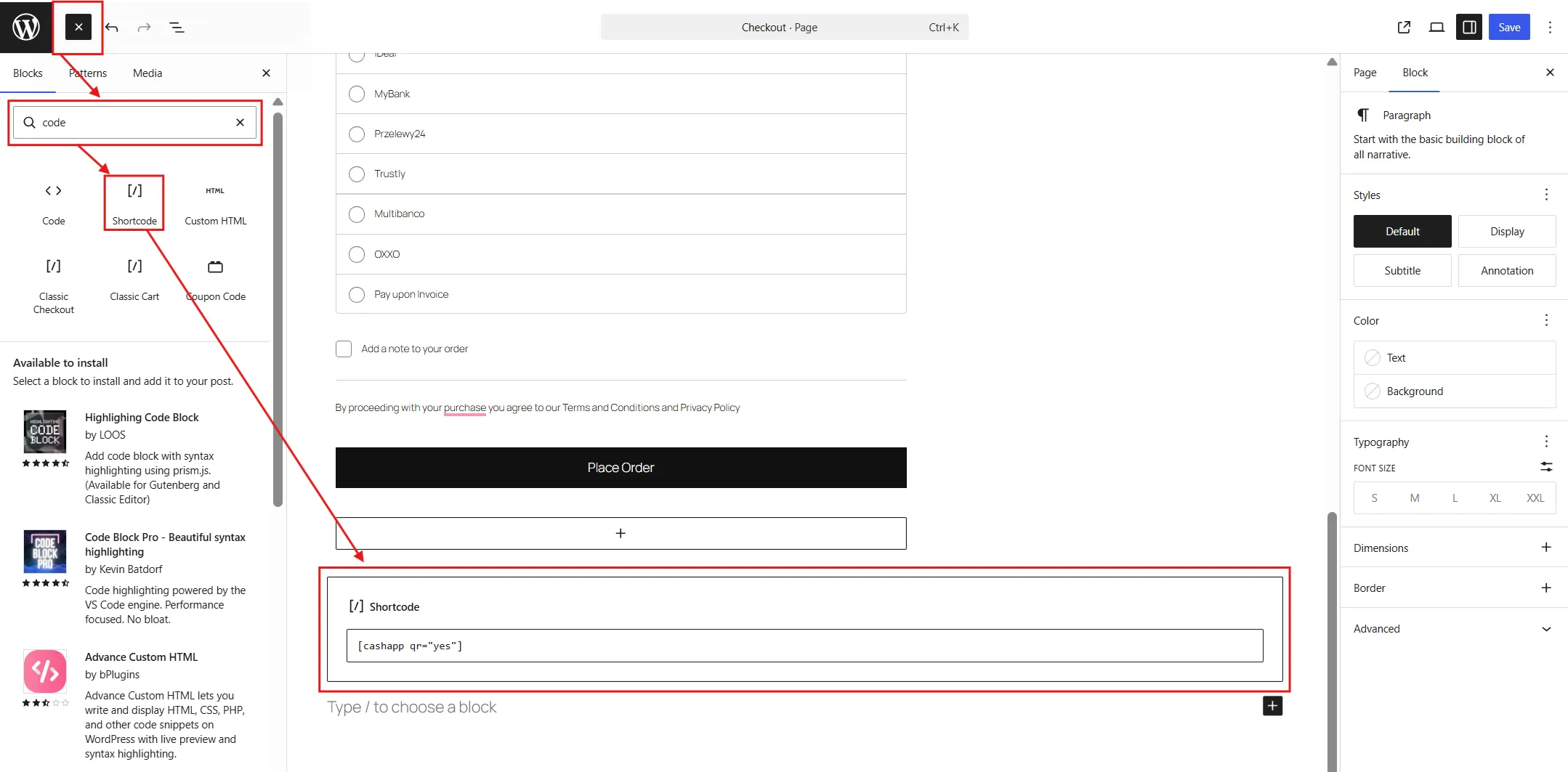Image resolution: width=1568 pixels, height=772 pixels.
Task: Choose font size L
Action: [1455, 497]
